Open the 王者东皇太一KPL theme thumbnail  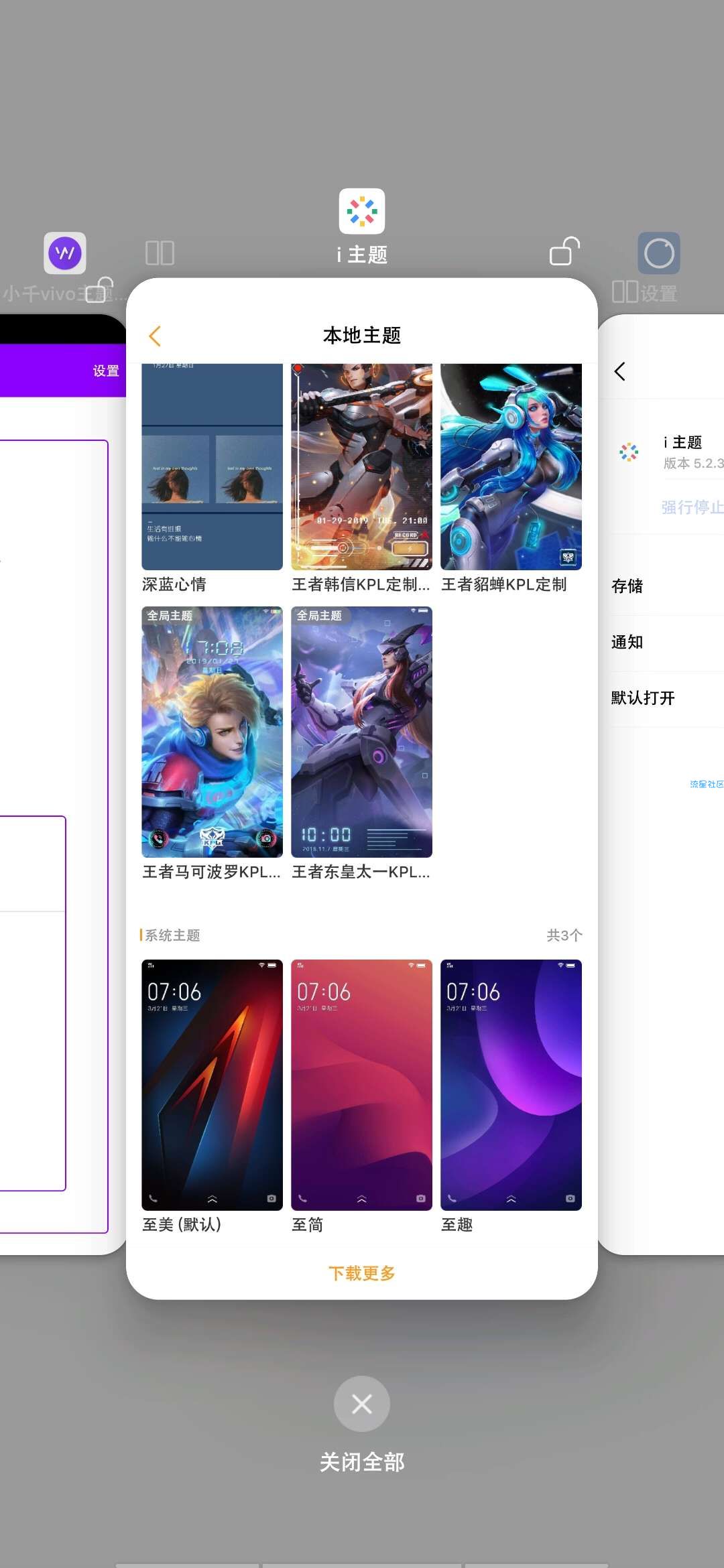point(362,732)
